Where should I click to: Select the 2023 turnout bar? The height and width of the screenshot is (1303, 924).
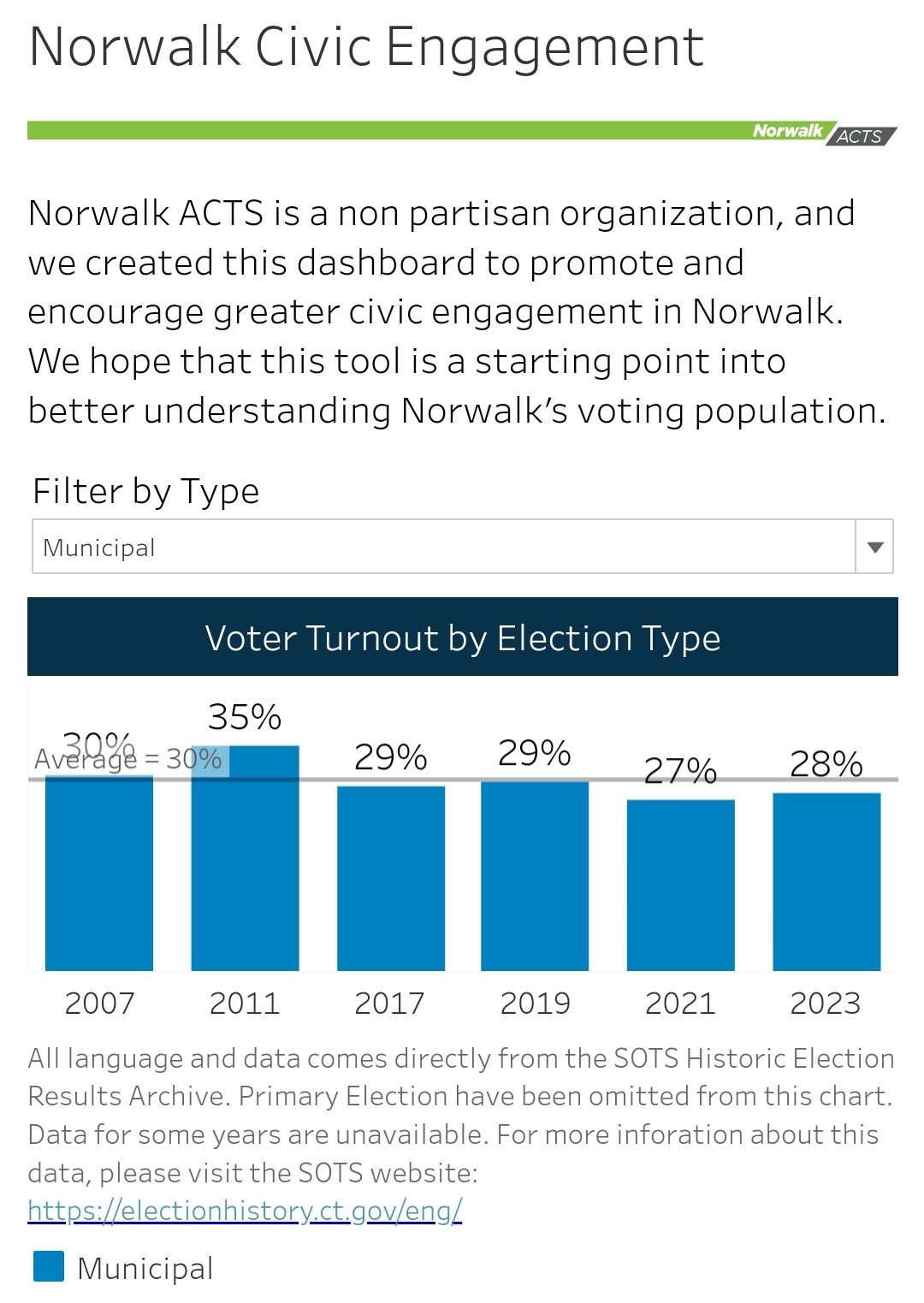click(826, 881)
